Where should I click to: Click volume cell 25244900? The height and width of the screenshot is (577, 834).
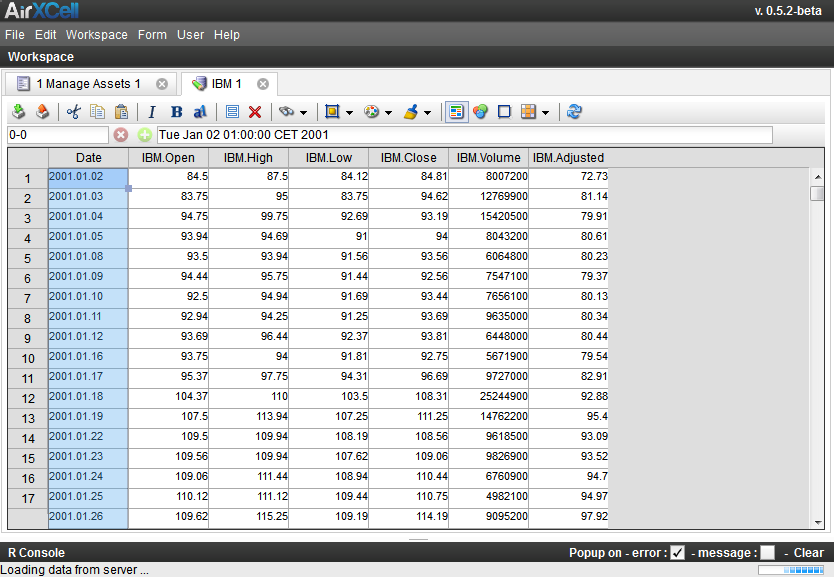tap(488, 398)
